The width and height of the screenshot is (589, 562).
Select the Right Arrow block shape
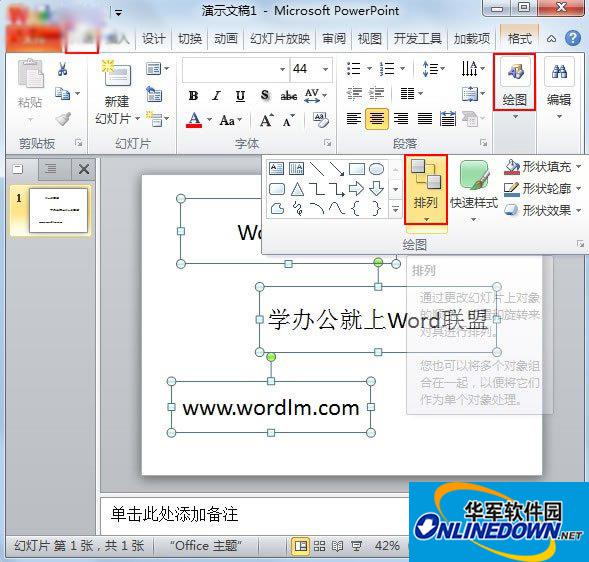pyautogui.click(x=356, y=189)
